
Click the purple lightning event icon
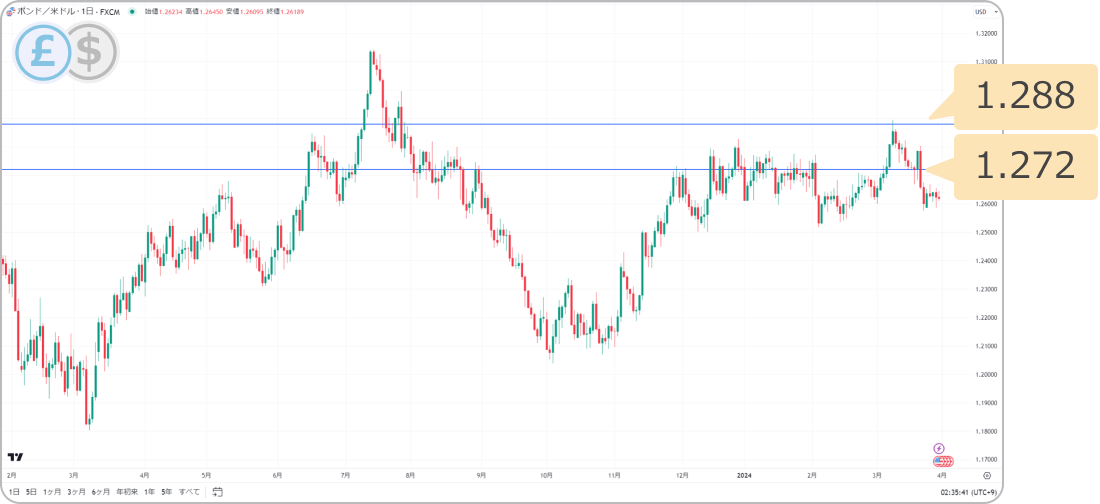click(939, 448)
